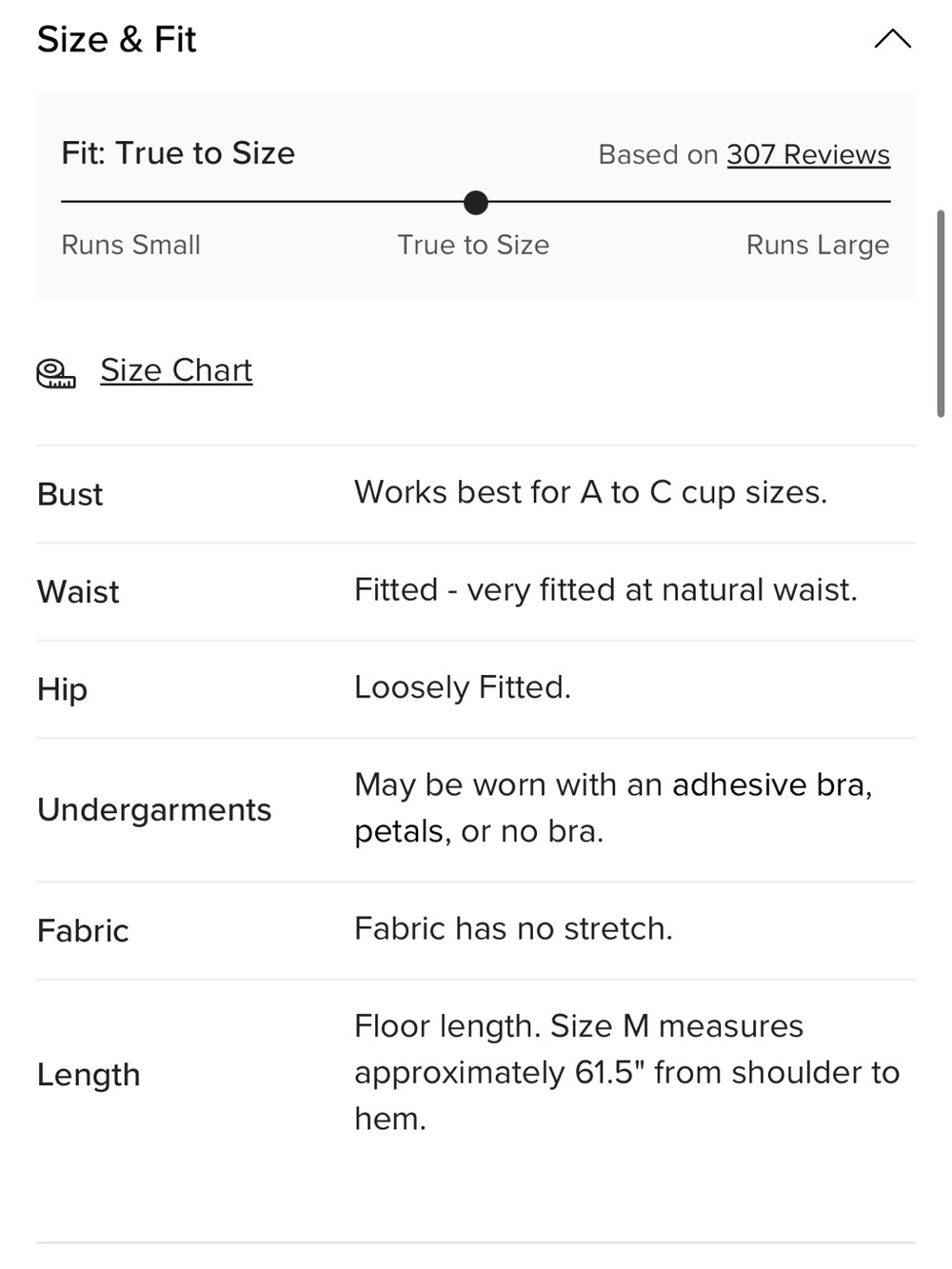The image size is (952, 1269).
Task: Select the Undergarments row label
Action: pos(154,809)
